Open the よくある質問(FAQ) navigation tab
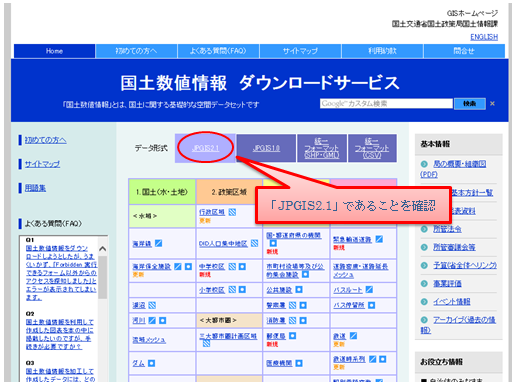Viewport: 514px width, 386px height. (x=218, y=51)
